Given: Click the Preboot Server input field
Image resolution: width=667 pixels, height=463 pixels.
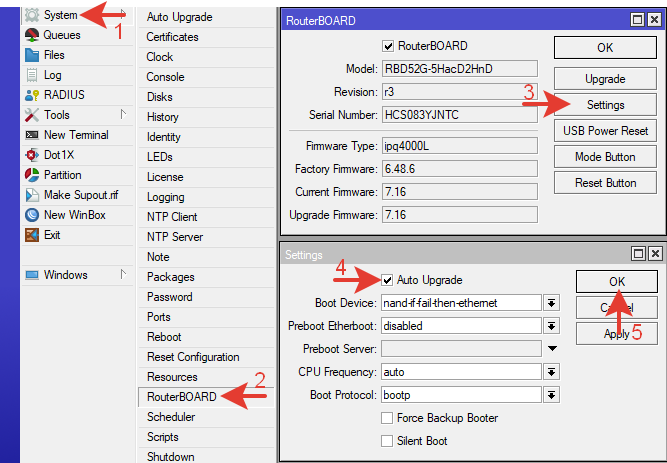Looking at the screenshot, I should (461, 349).
